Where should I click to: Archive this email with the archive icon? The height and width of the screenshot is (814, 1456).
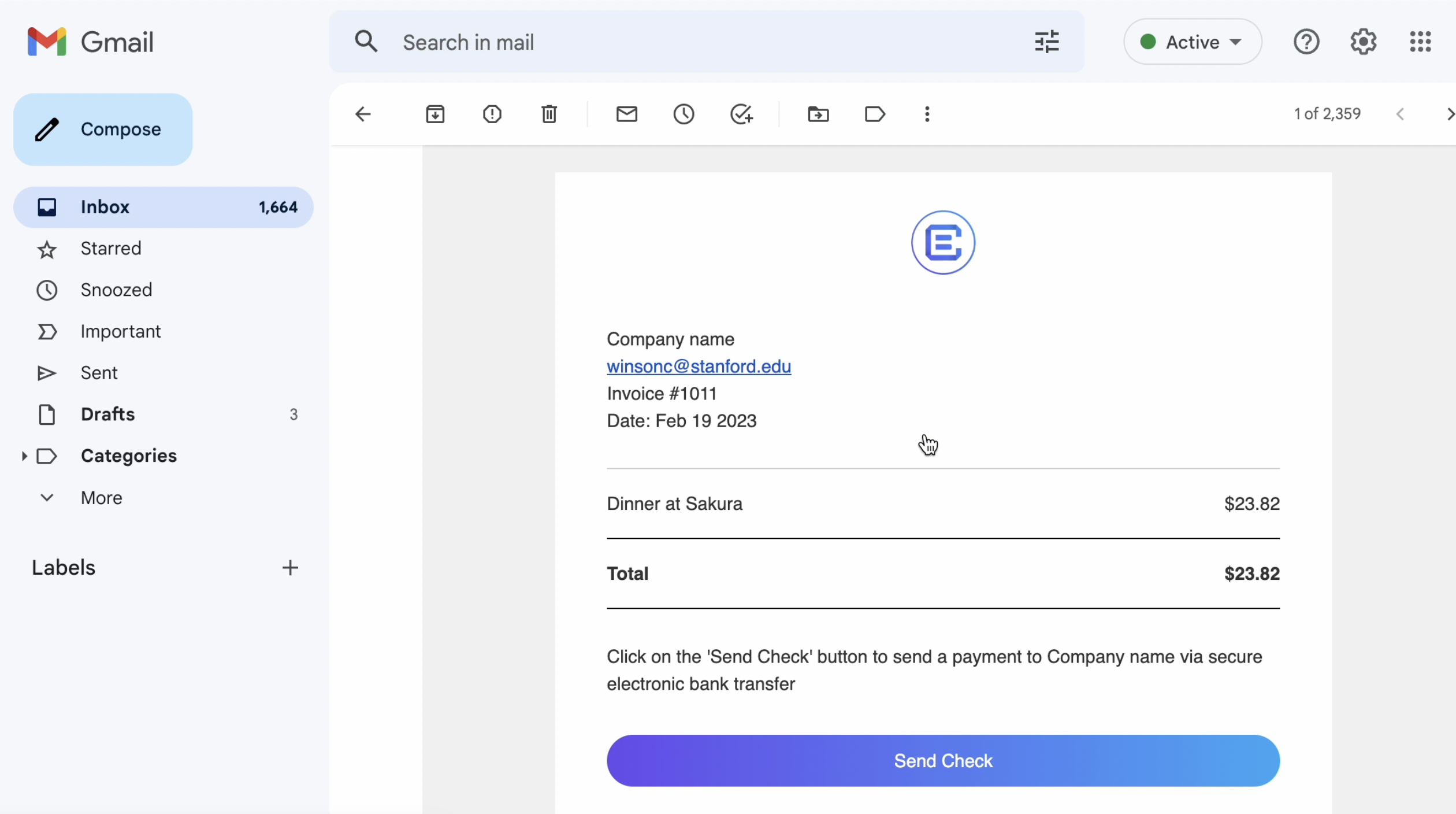click(435, 114)
